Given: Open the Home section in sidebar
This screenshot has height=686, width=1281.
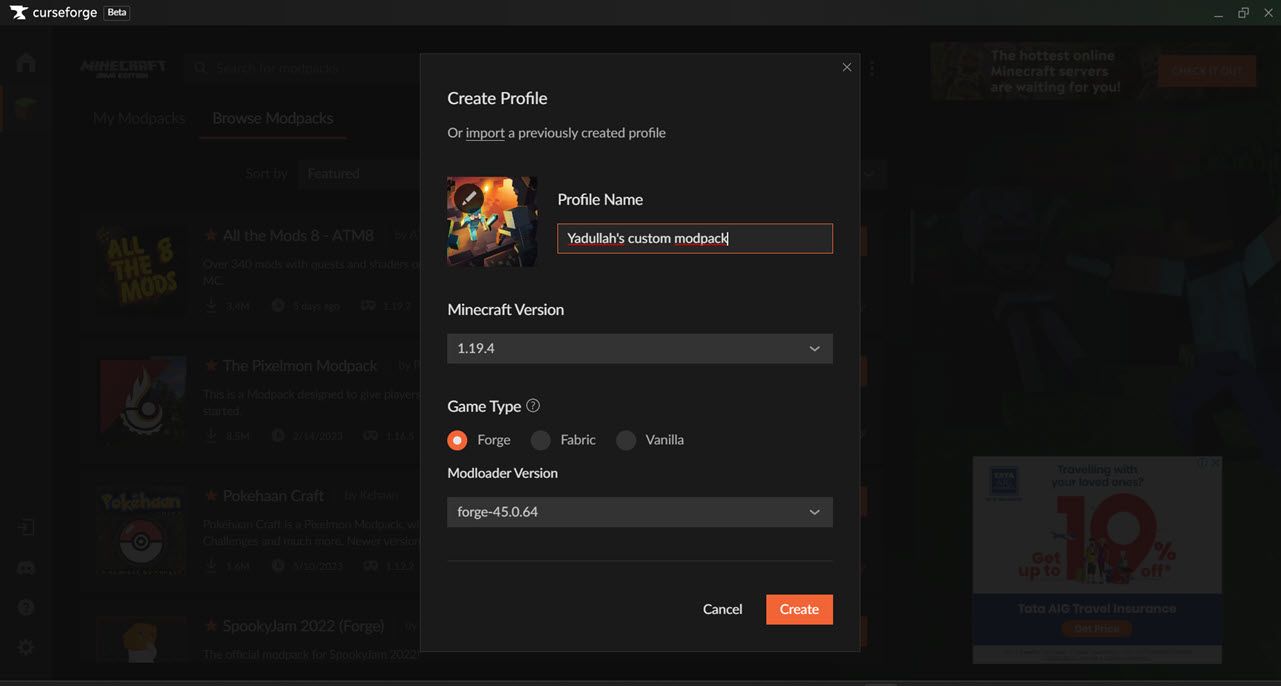Looking at the screenshot, I should [x=26, y=63].
